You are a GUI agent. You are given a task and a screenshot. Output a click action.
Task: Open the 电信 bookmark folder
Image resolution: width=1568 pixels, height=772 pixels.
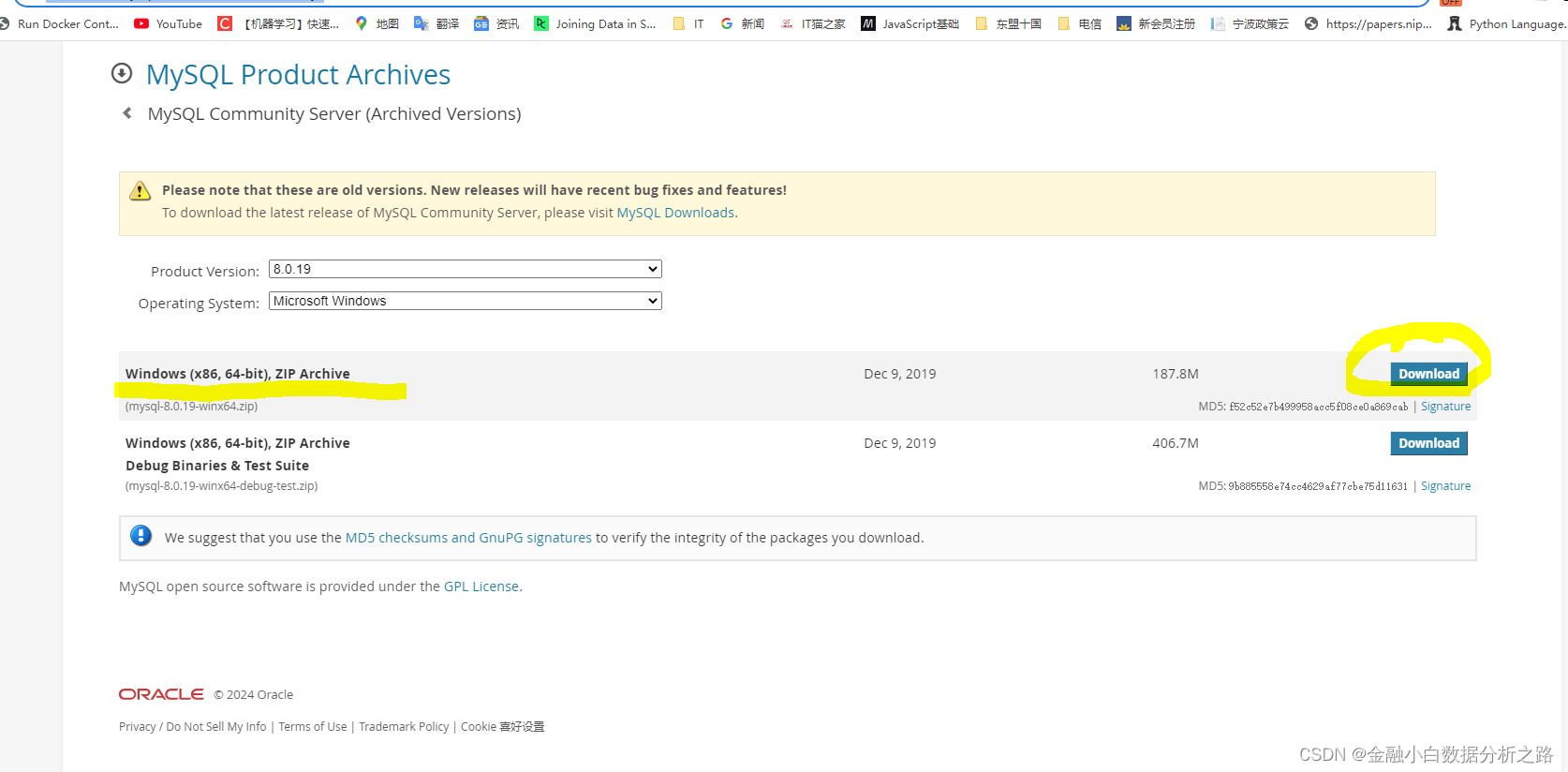click(x=1079, y=23)
